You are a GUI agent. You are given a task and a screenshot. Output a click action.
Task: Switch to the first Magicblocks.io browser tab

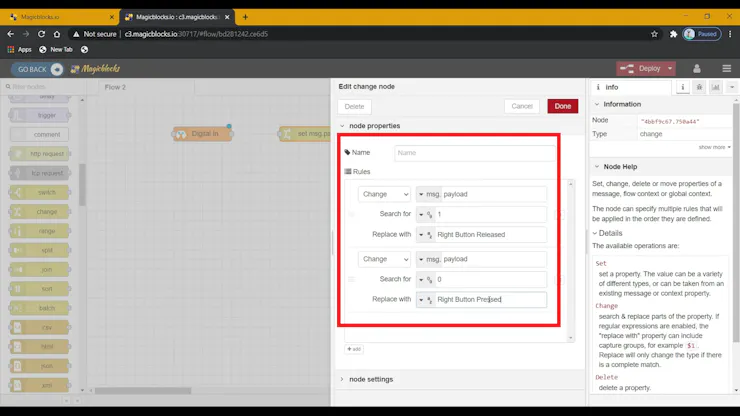point(59,17)
